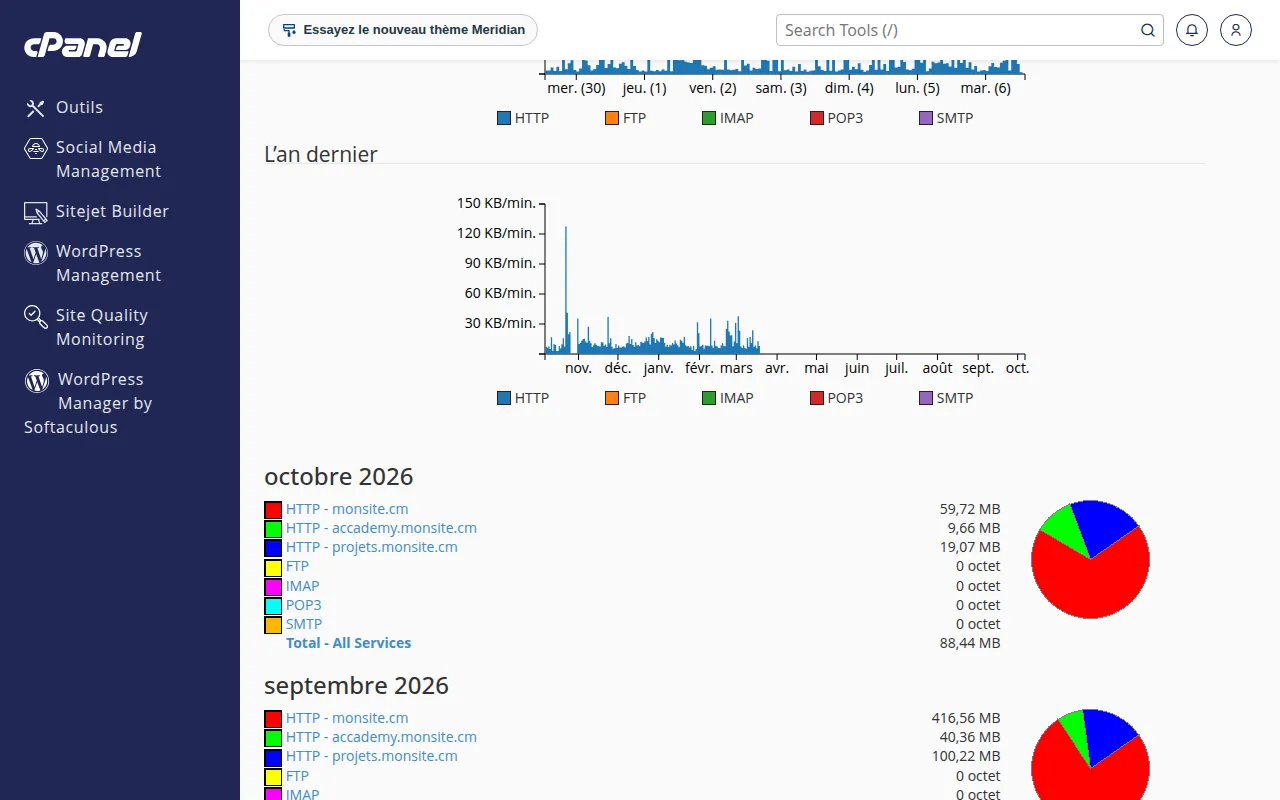
Task: Click Essayez le nouveau thème Meridian button
Action: (403, 30)
